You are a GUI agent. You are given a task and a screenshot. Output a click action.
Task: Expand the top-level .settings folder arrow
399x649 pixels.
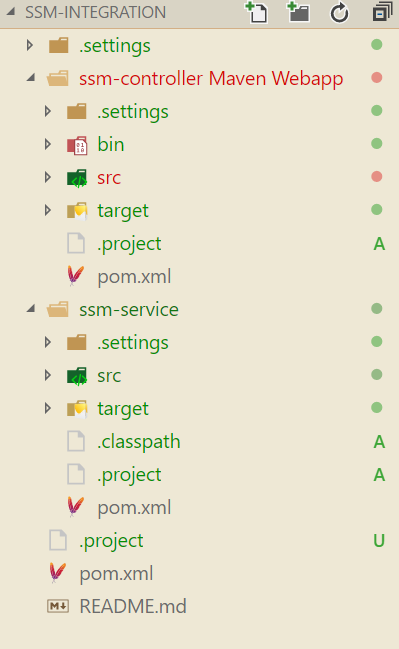29,45
